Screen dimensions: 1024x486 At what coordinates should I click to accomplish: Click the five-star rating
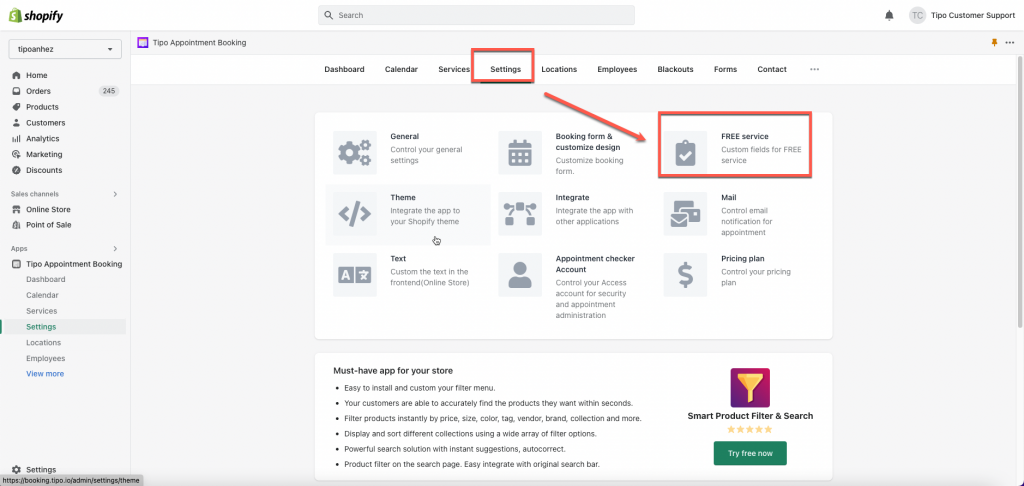click(x=750, y=430)
